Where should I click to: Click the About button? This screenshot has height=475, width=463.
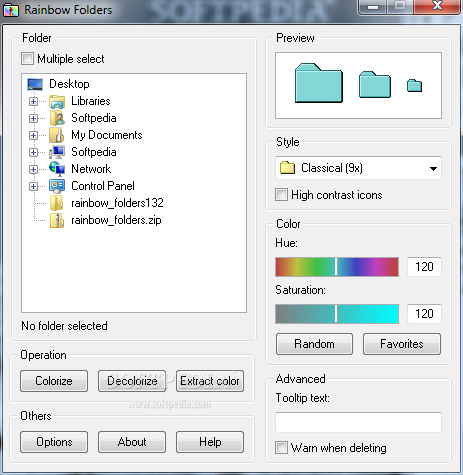coord(132,442)
